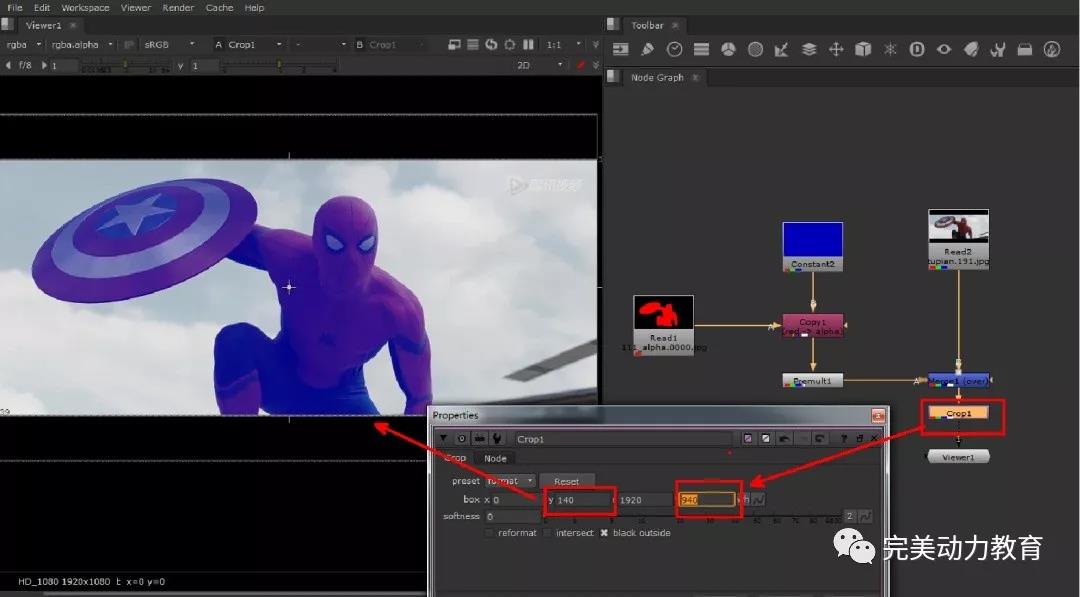Switch to the Node tab in properties
This screenshot has height=597, width=1080.
pyautogui.click(x=495, y=458)
